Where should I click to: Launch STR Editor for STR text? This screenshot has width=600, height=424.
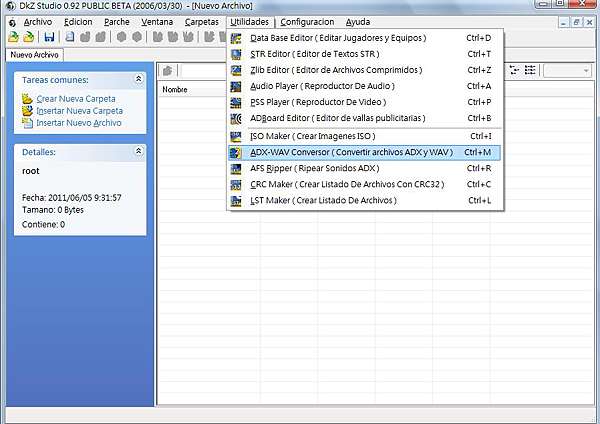coord(365,54)
